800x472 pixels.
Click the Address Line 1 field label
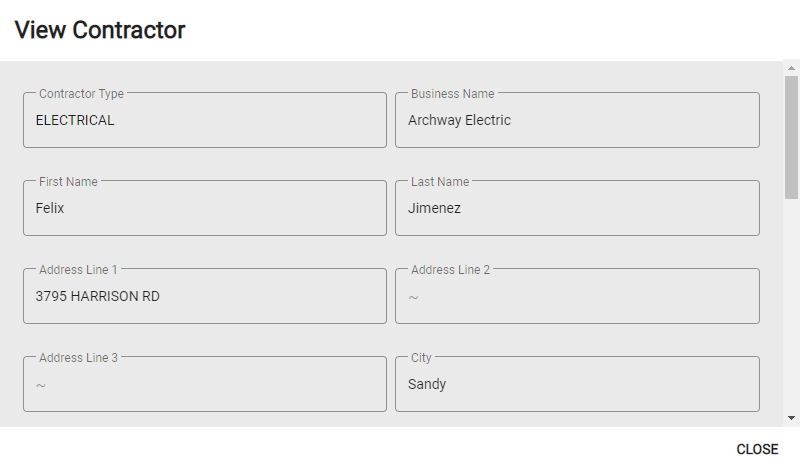pyautogui.click(x=78, y=270)
